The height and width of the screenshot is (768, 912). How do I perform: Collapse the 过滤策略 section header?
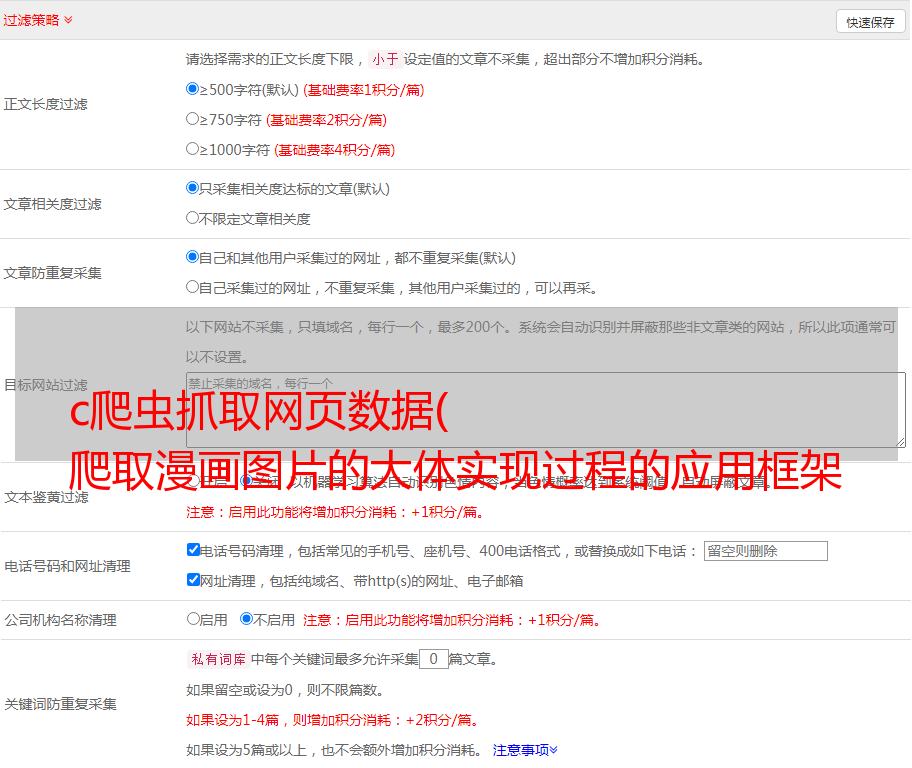pyautogui.click(x=37, y=20)
